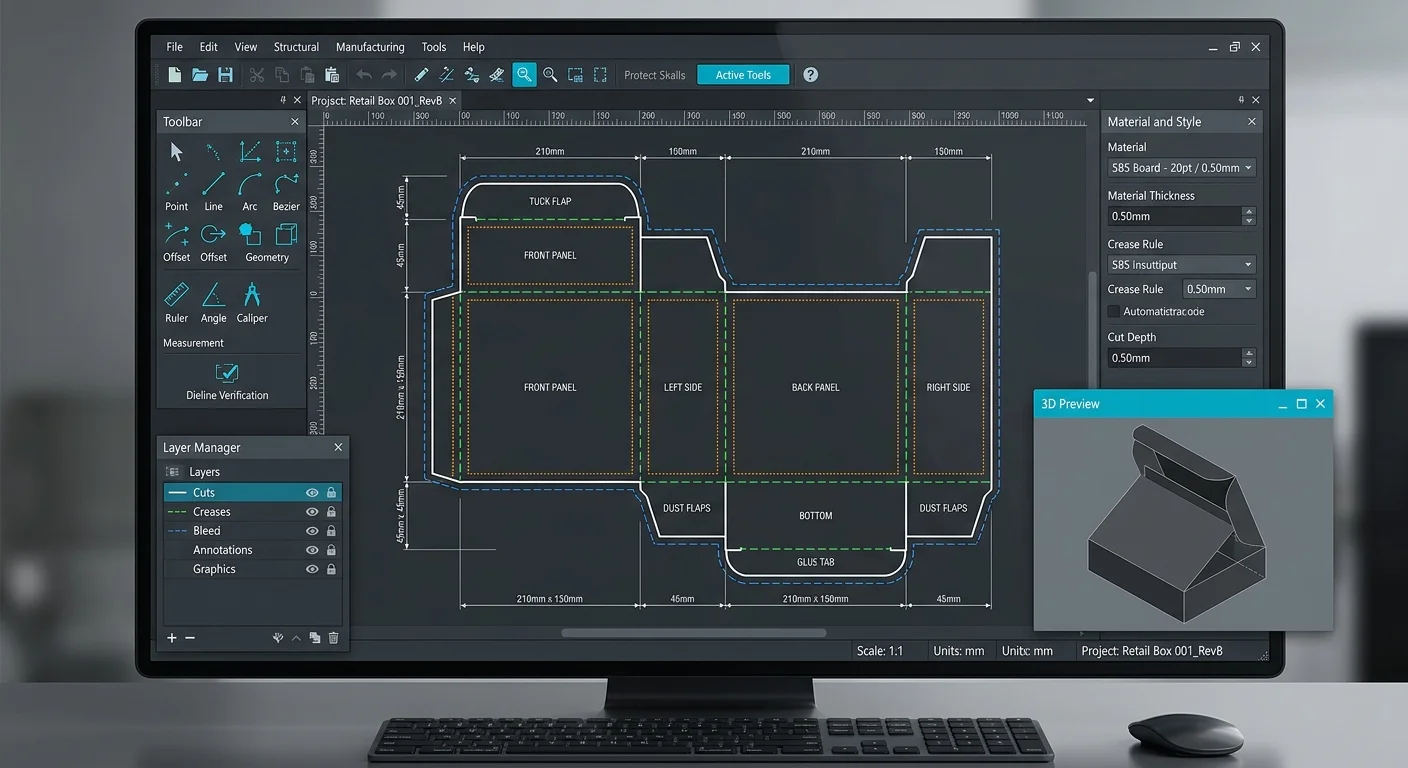Open the document tab overflow chevron

tap(1090, 100)
